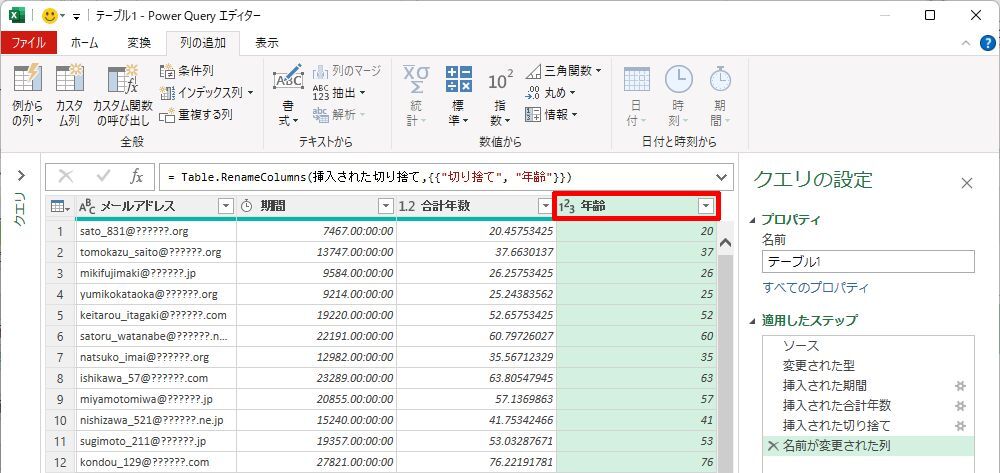Open the 標準 arithmetic operations icon
The height and width of the screenshot is (473, 1000).
[459, 80]
